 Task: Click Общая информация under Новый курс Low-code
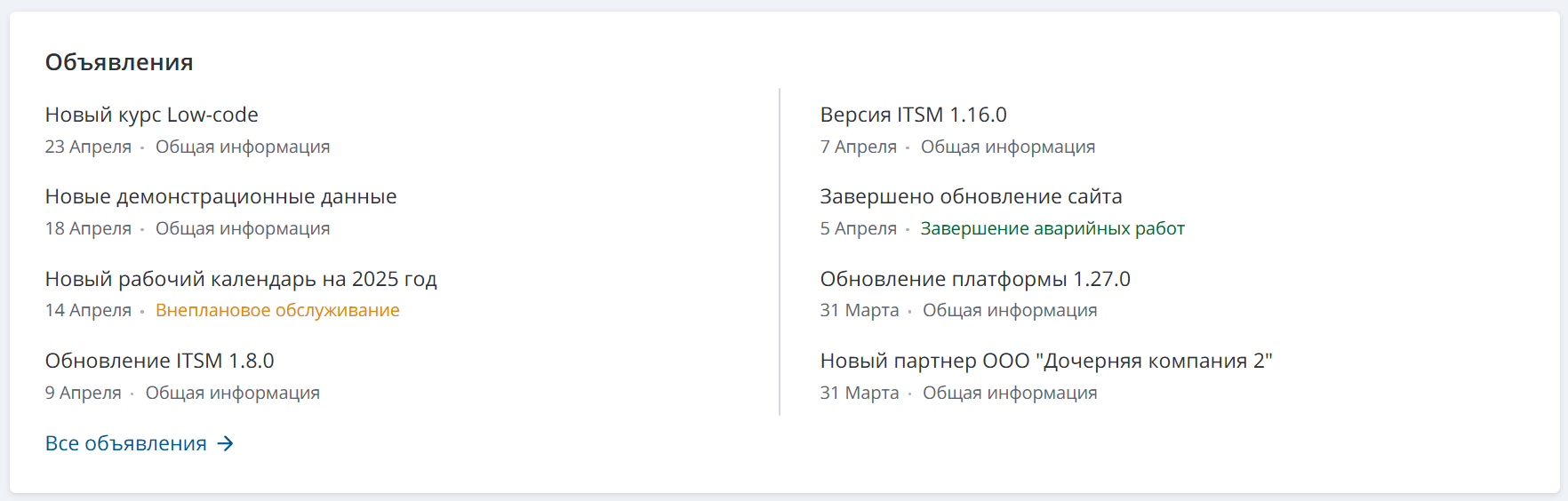[x=243, y=147]
